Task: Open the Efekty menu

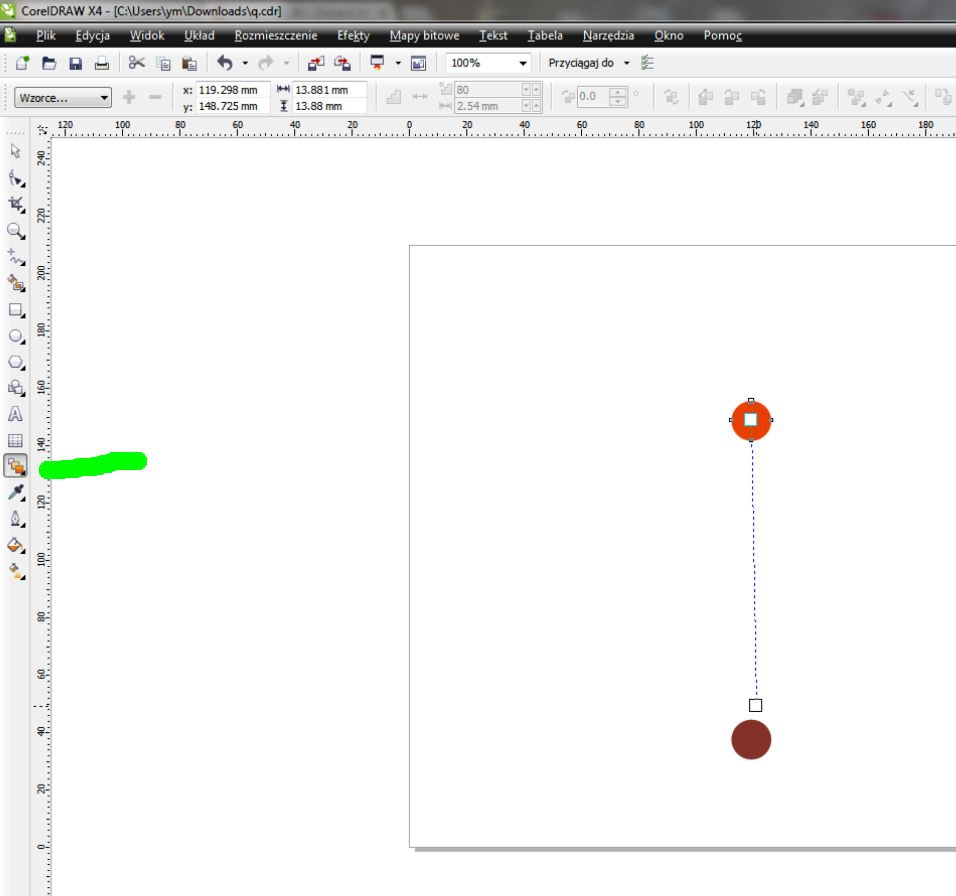Action: coord(353,35)
